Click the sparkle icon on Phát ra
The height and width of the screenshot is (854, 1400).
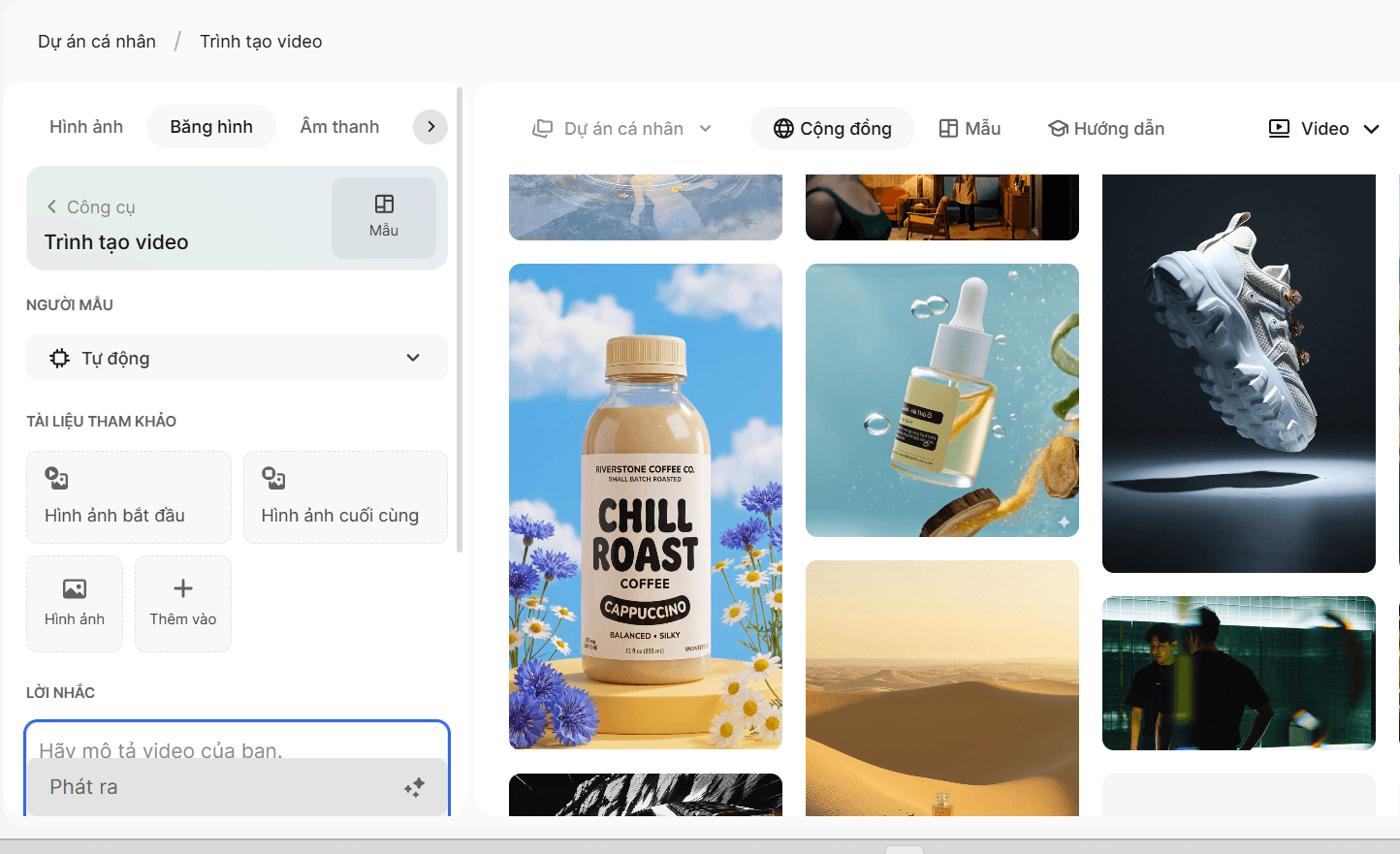coord(414,787)
